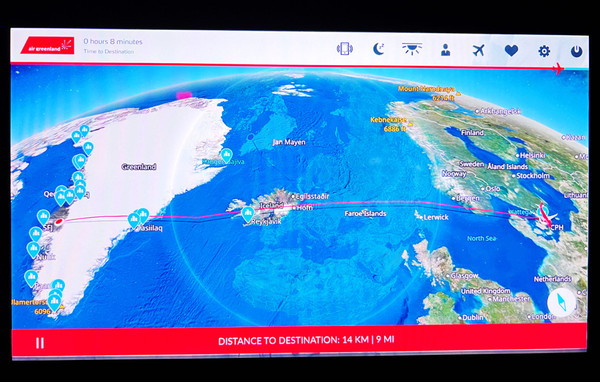600x382 pixels.
Task: Open favorites via the heart icon
Action: click(x=511, y=51)
